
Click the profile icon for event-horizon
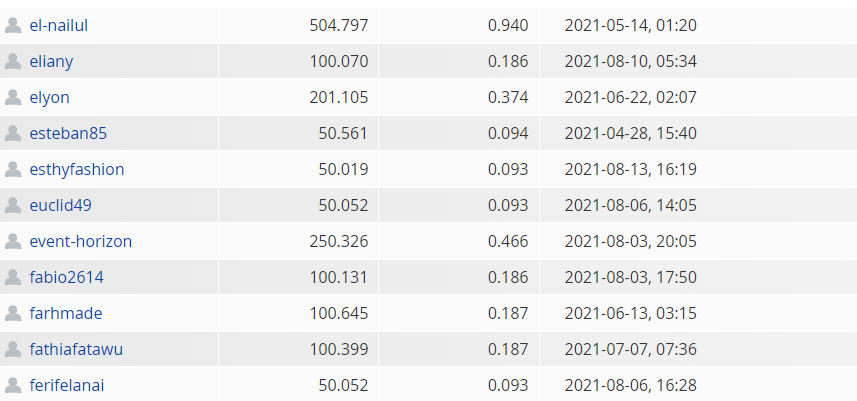coord(13,242)
